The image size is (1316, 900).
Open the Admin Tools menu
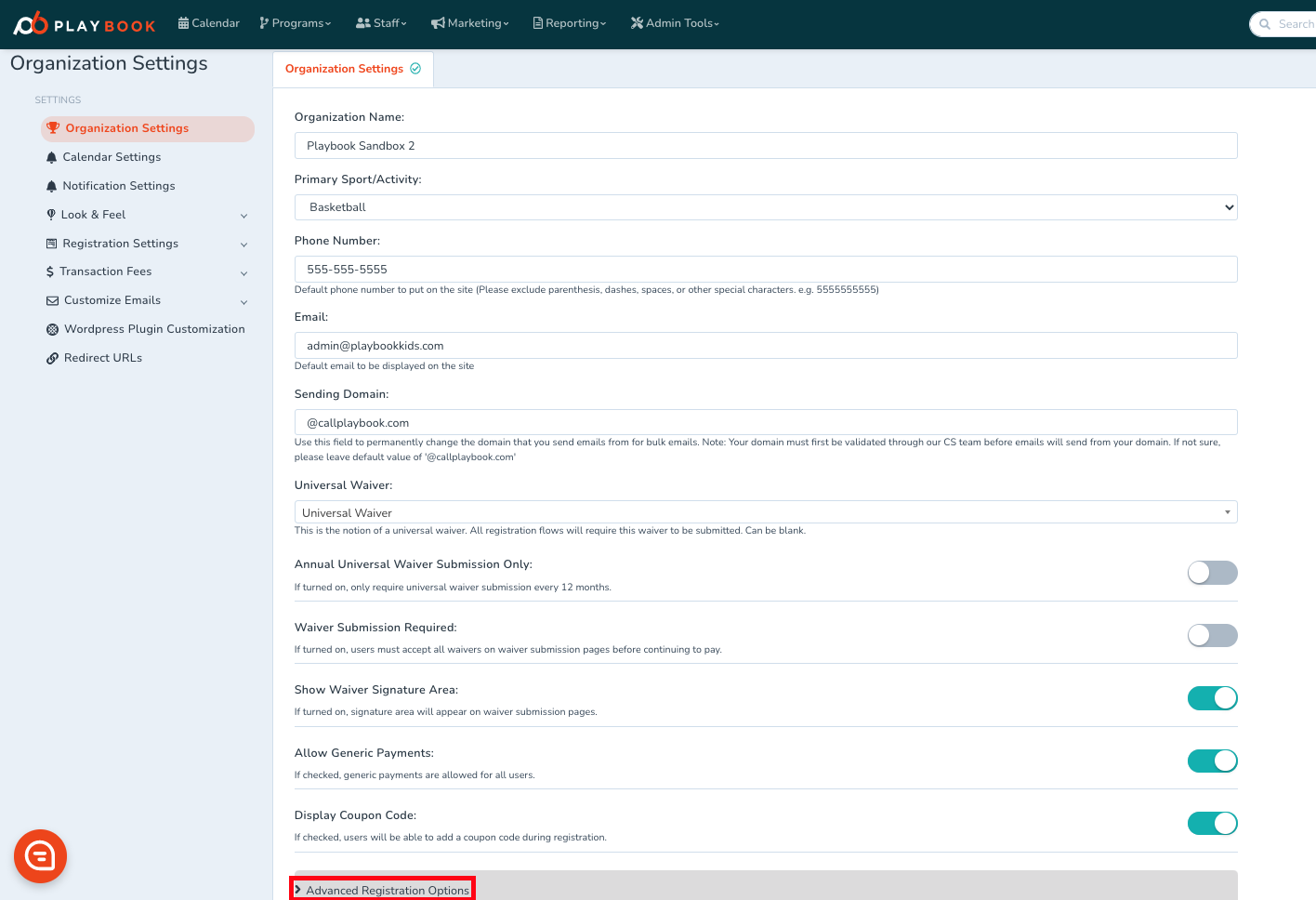pos(676,23)
